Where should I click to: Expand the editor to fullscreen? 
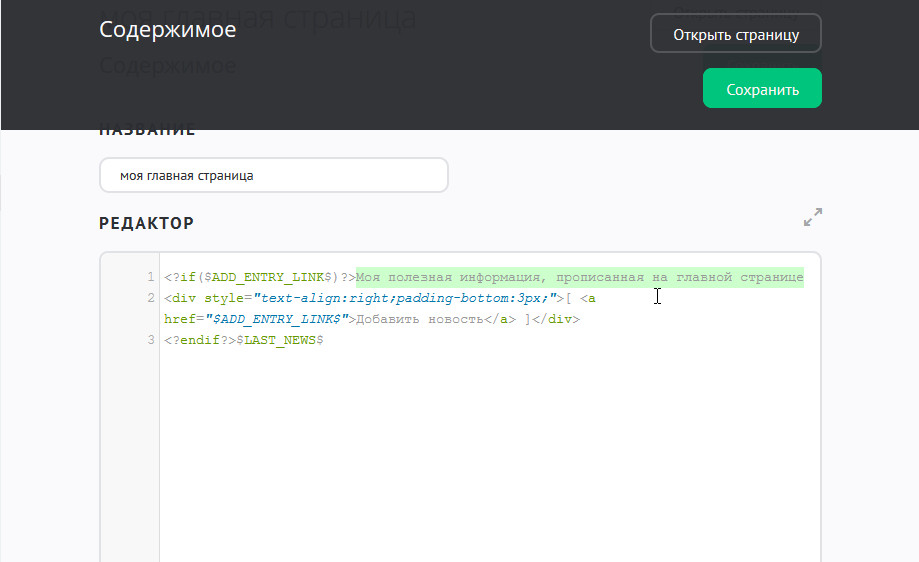[812, 217]
